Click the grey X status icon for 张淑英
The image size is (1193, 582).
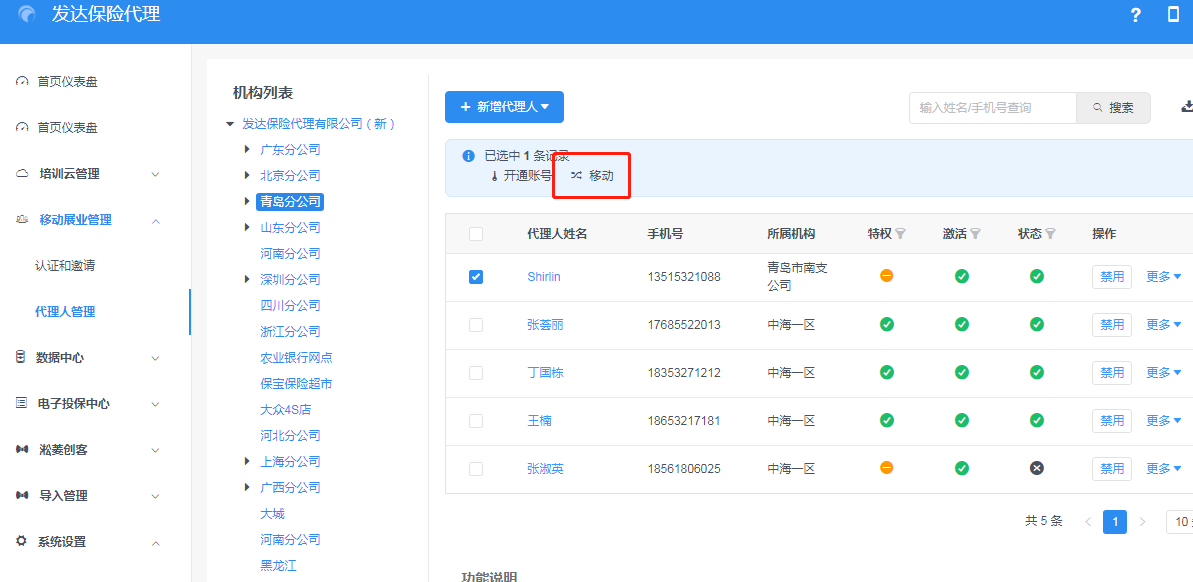[1037, 468]
